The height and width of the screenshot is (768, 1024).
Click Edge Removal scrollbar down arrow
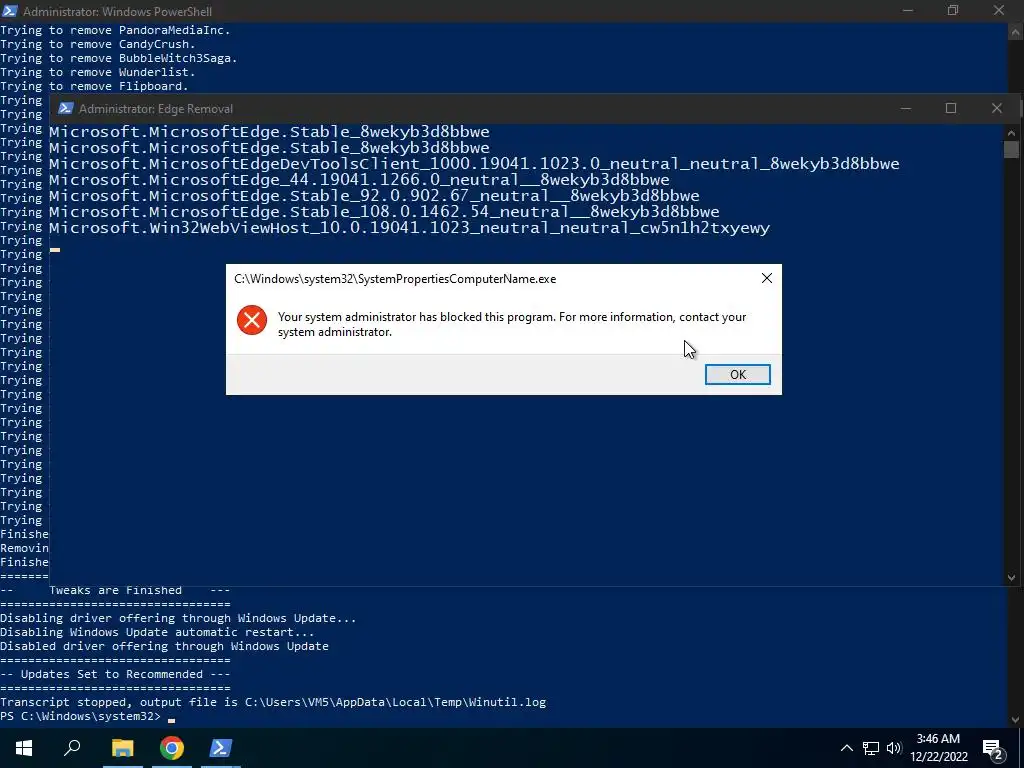click(x=1011, y=577)
